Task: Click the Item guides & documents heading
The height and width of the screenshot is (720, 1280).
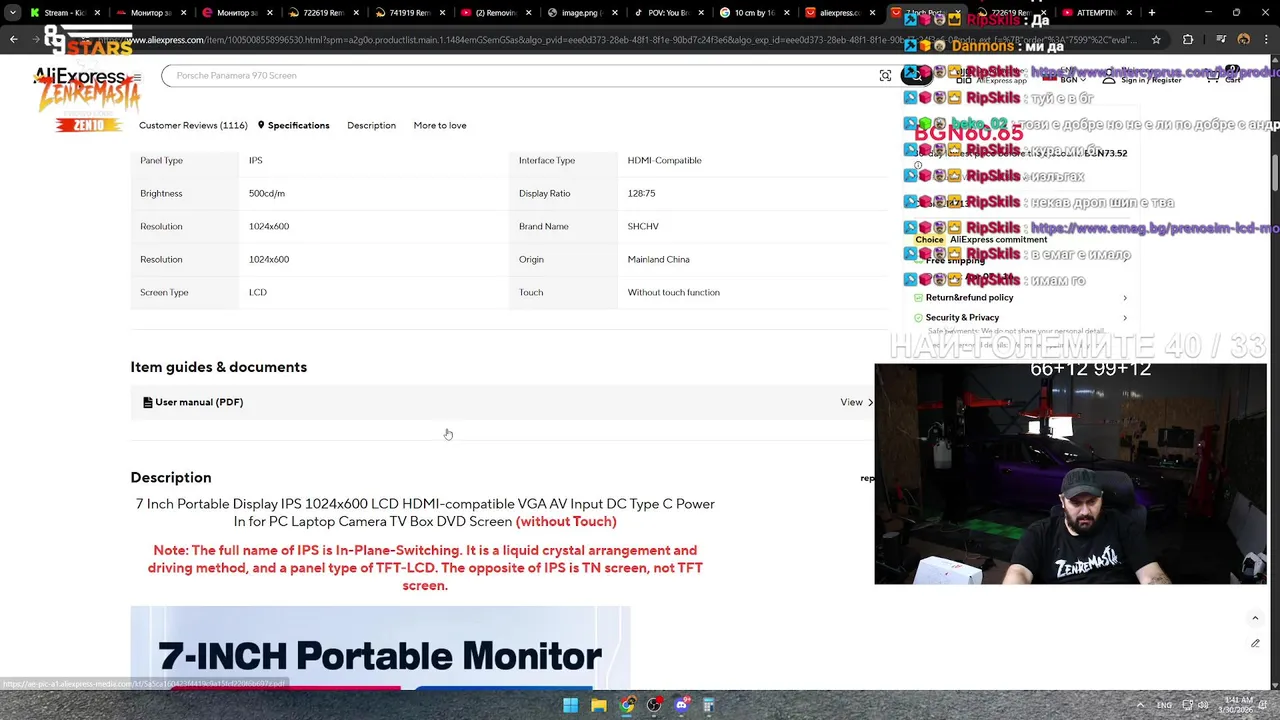Action: point(218,367)
